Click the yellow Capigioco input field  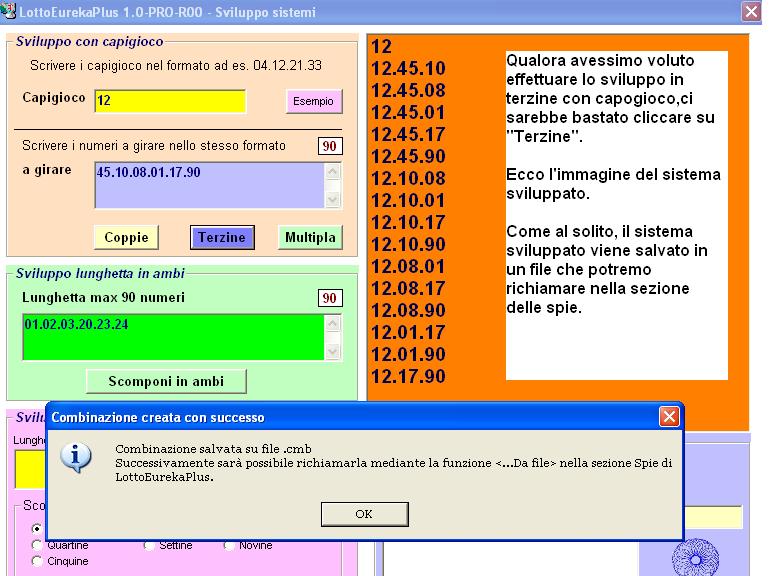coord(170,101)
